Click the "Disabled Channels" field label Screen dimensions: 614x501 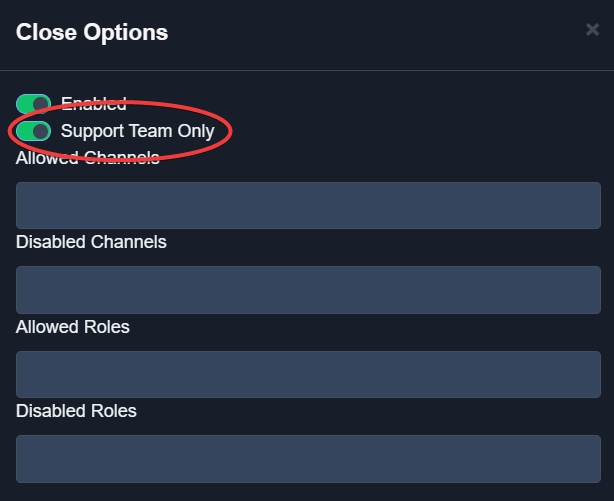[91, 242]
